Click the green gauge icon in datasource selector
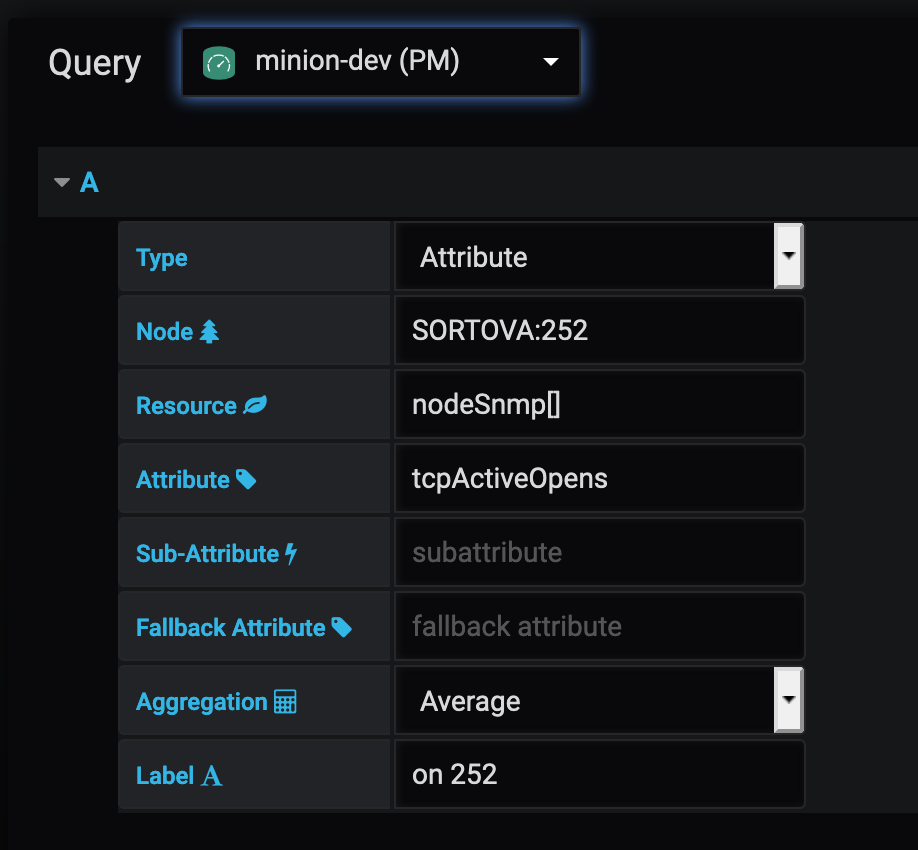Viewport: 918px width, 850px height. [x=217, y=60]
